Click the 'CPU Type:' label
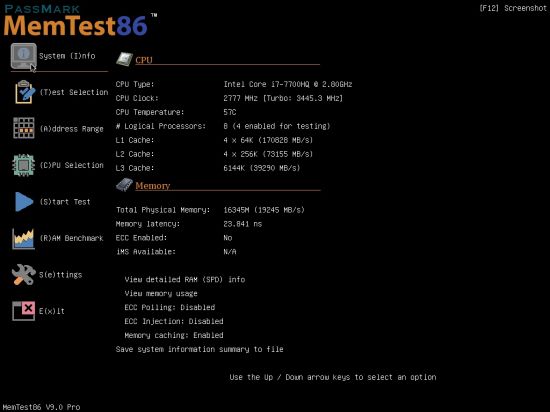Image resolution: width=550 pixels, height=412 pixels. tap(135, 84)
